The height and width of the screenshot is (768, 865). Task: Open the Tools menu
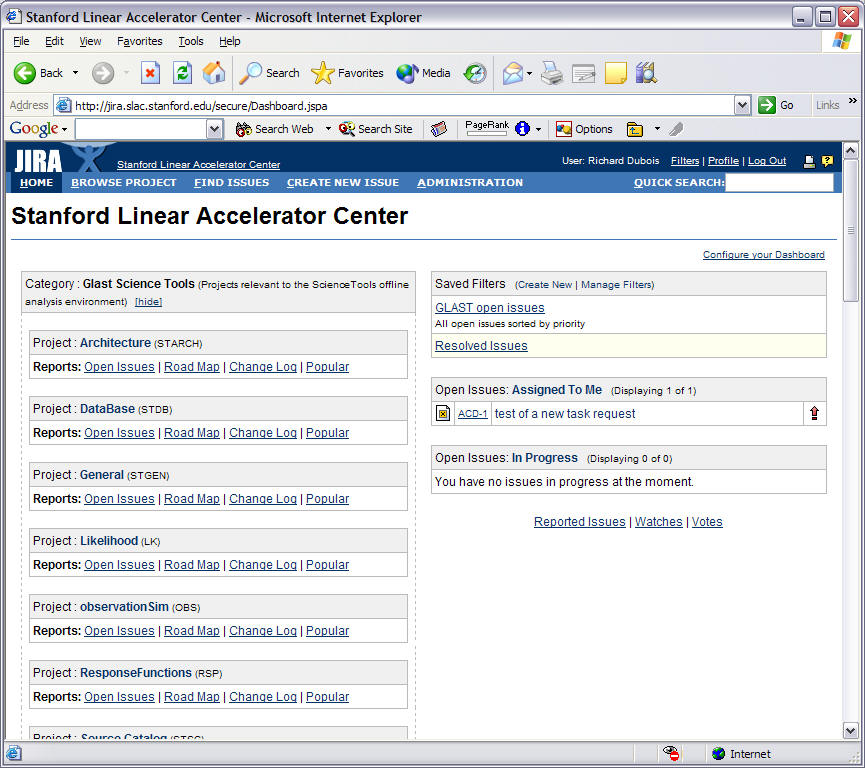[191, 41]
